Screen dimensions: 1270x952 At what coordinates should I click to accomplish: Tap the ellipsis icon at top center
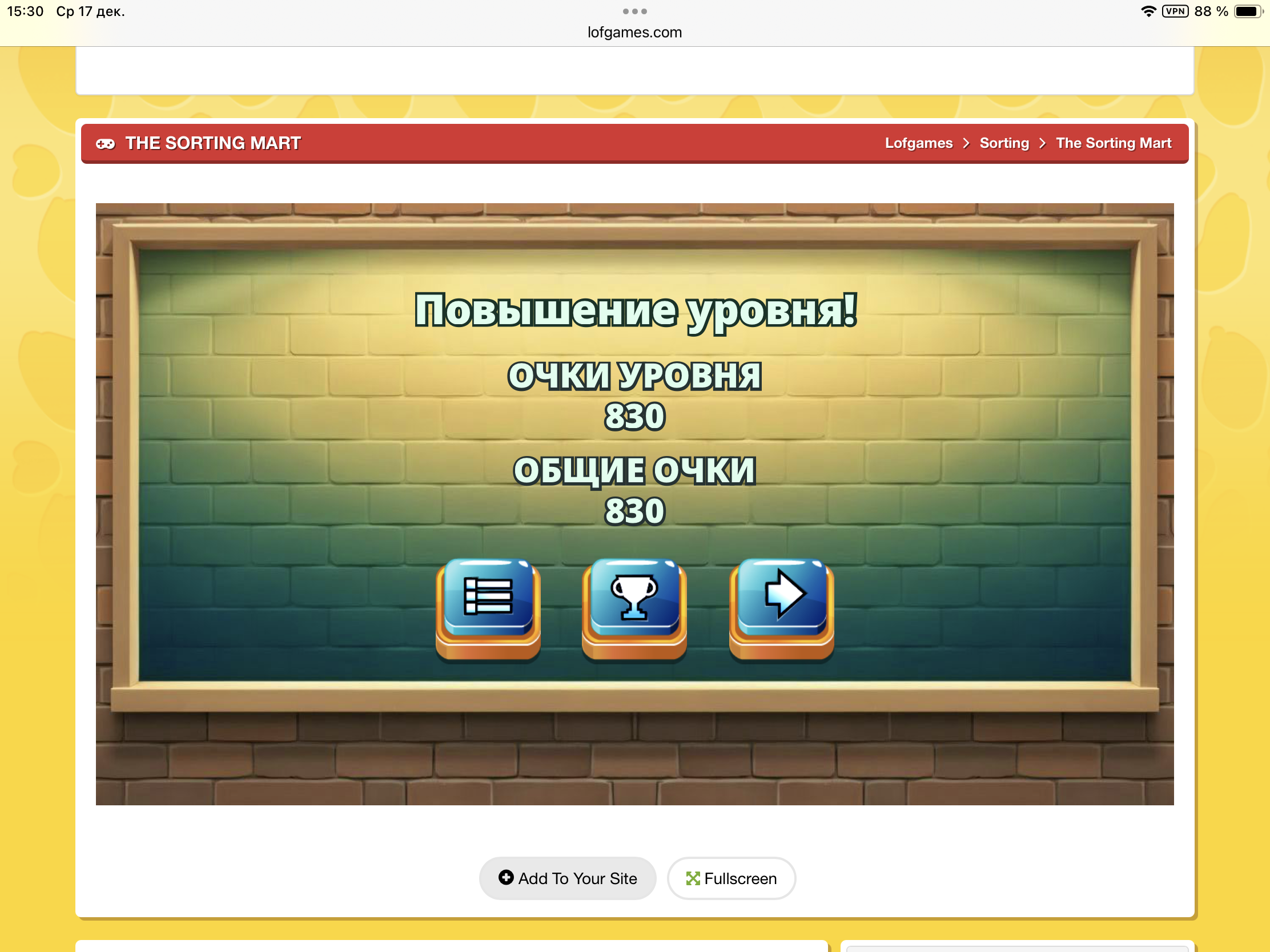634,11
